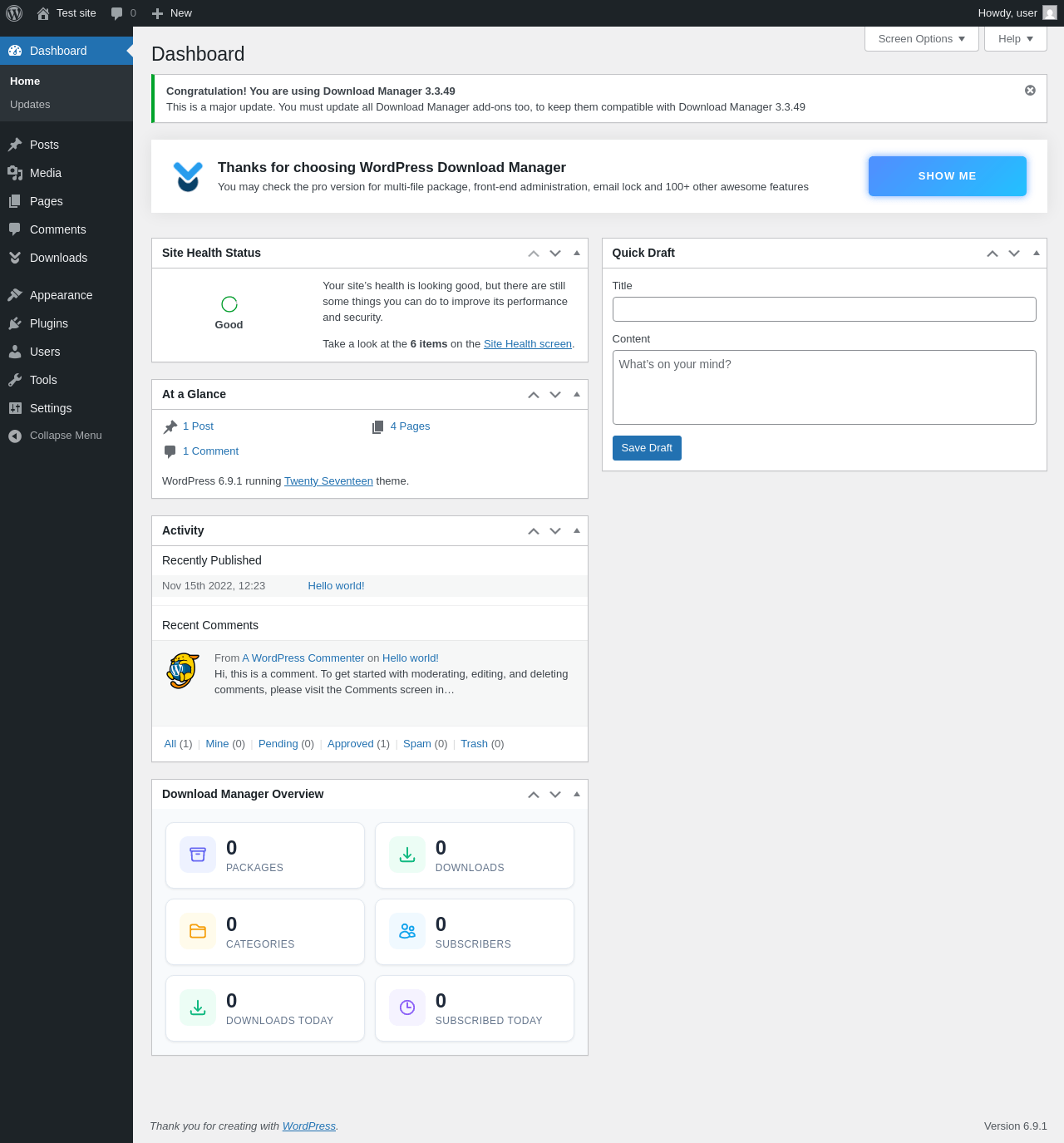The height and width of the screenshot is (1143, 1064).
Task: Save the quick draft
Action: [x=647, y=448]
